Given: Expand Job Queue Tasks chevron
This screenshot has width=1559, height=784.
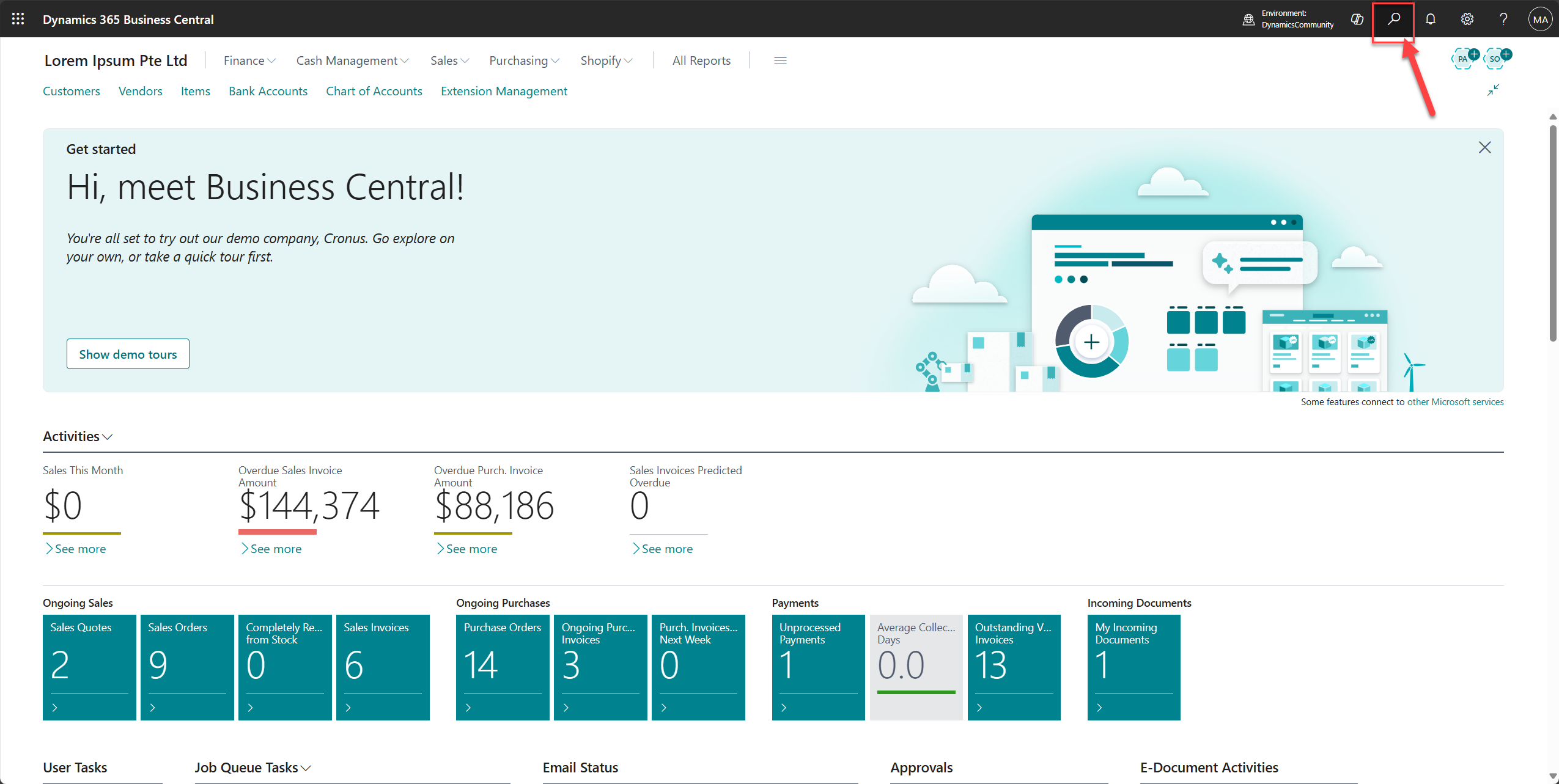Looking at the screenshot, I should [x=306, y=768].
